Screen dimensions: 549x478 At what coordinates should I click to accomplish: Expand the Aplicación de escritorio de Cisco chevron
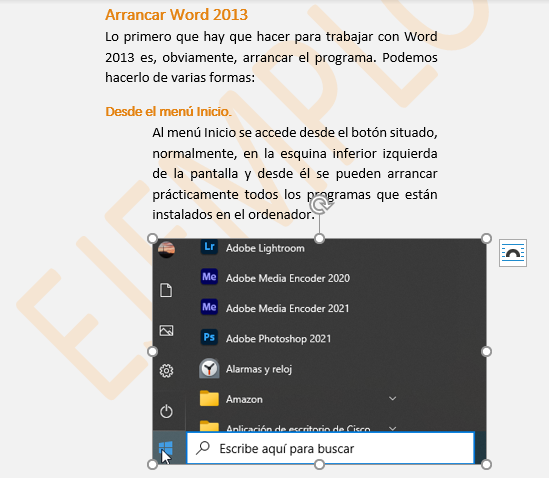coord(392,428)
